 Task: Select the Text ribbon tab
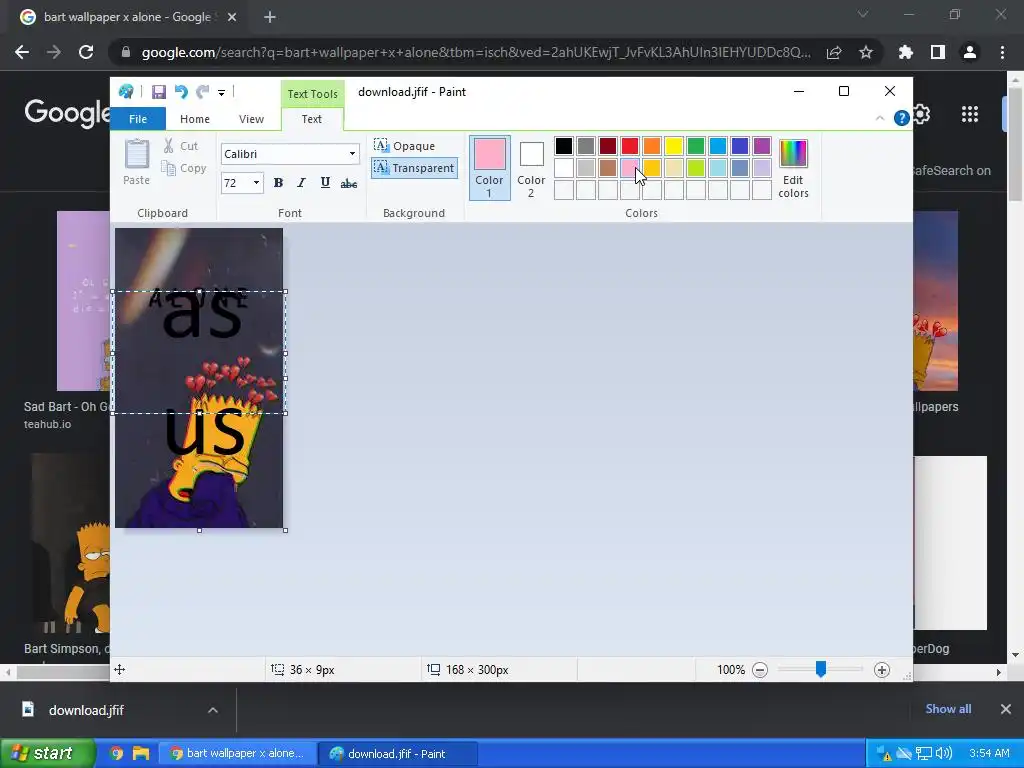[x=312, y=119]
